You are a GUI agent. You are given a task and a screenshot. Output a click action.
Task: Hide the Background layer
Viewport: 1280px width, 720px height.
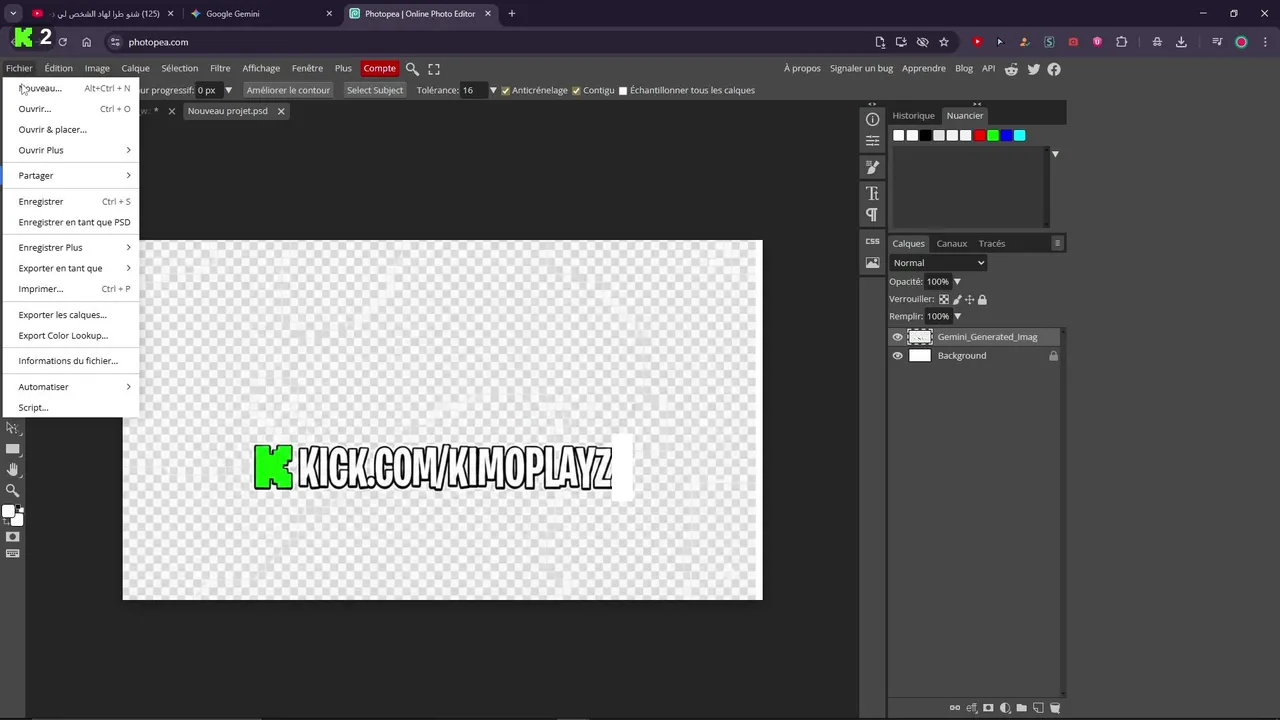[x=897, y=356]
